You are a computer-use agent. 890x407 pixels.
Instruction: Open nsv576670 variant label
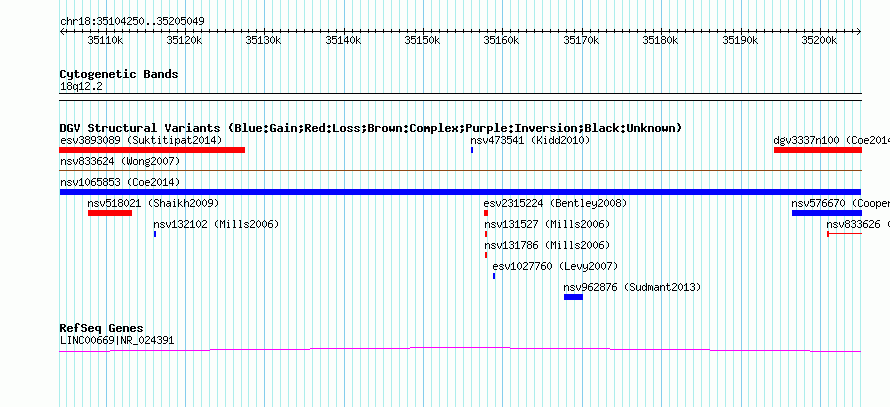pos(841,203)
